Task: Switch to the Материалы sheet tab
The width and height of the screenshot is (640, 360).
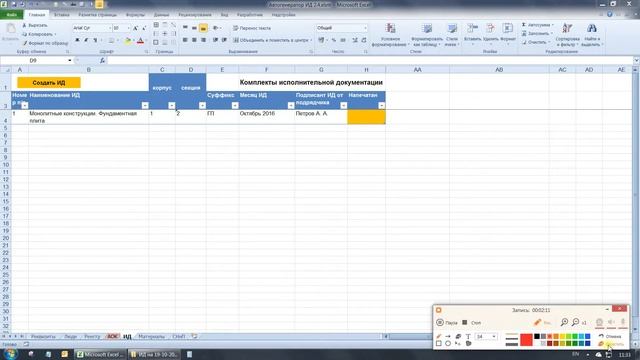Action: coord(151,336)
